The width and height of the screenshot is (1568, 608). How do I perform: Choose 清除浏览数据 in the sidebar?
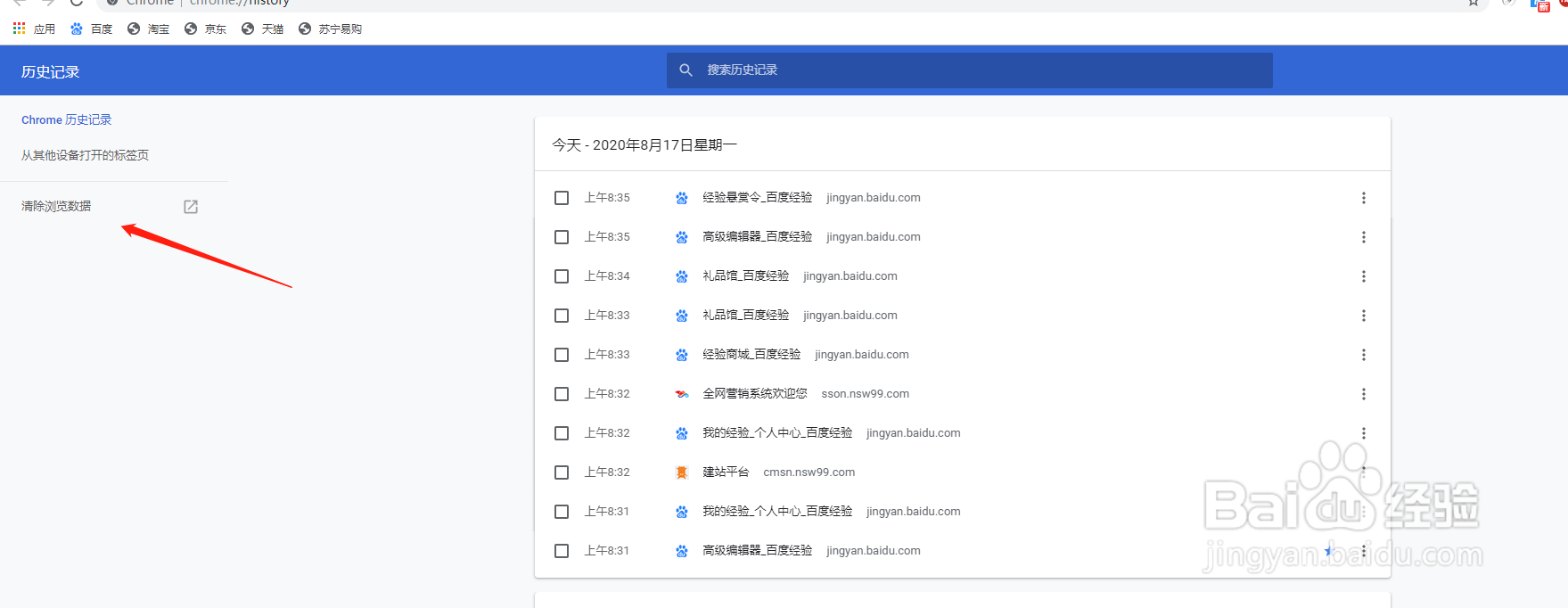pos(56,206)
